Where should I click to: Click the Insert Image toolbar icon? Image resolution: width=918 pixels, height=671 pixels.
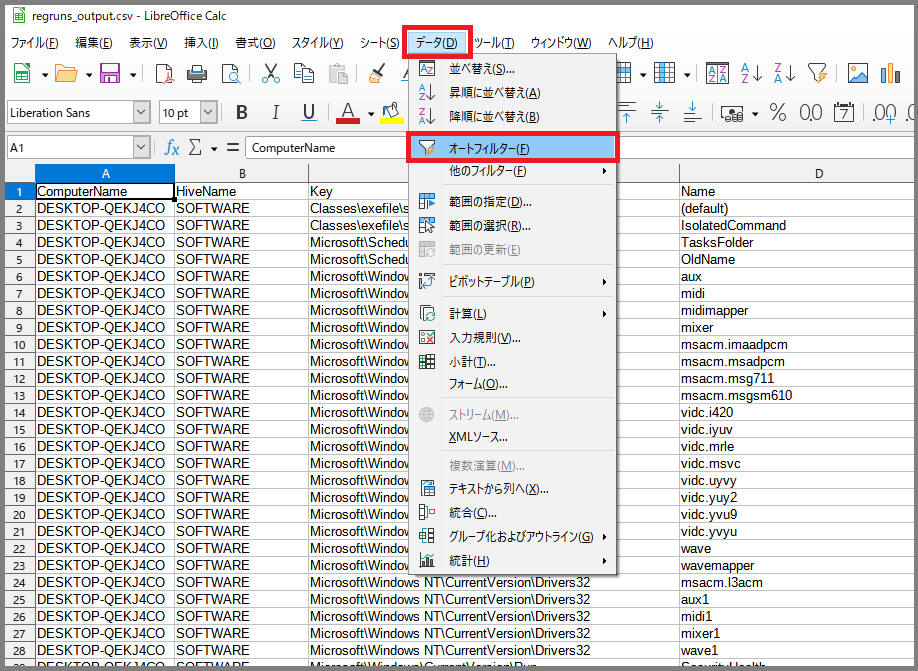(x=858, y=74)
